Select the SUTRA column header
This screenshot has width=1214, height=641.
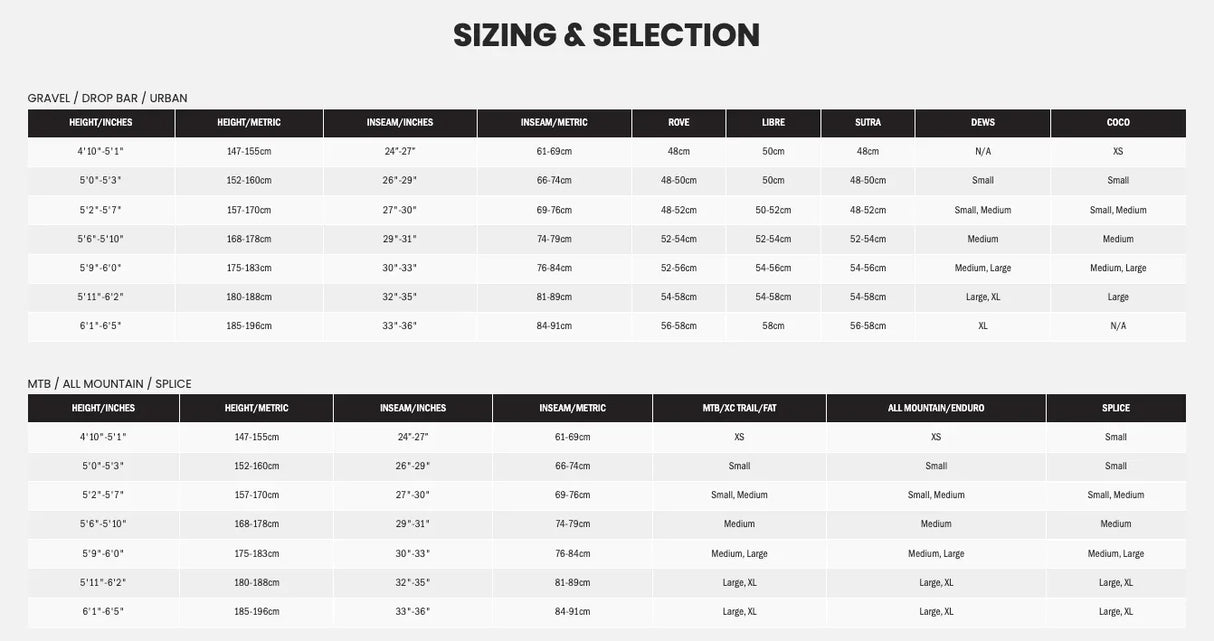point(868,123)
